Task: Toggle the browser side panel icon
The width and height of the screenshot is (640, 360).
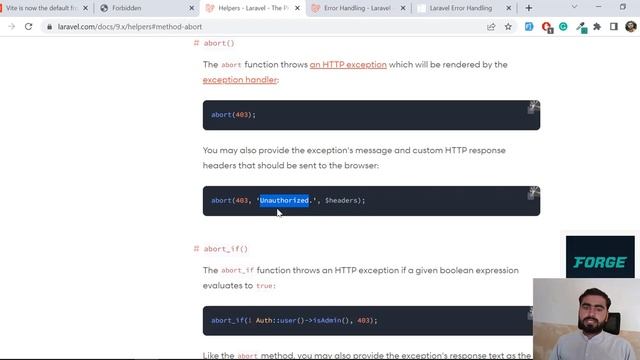Action: click(x=613, y=27)
